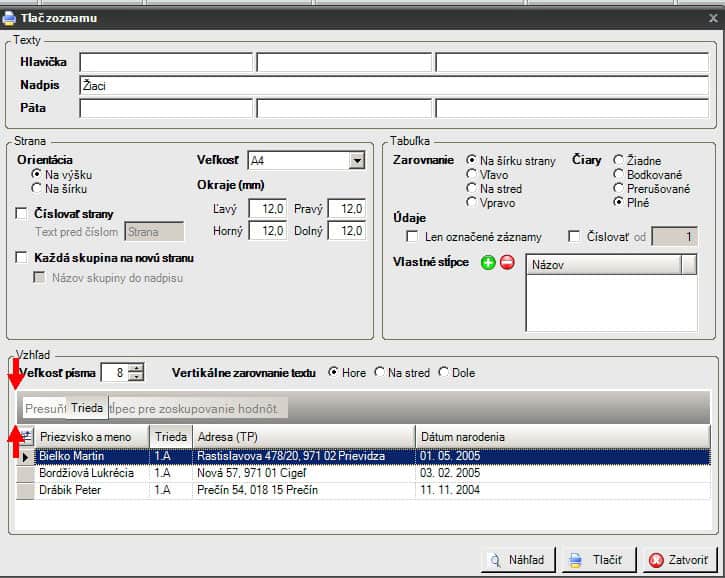Image resolution: width=725 pixels, height=578 pixels.
Task: Click the Trieda column header
Action: 171,437
